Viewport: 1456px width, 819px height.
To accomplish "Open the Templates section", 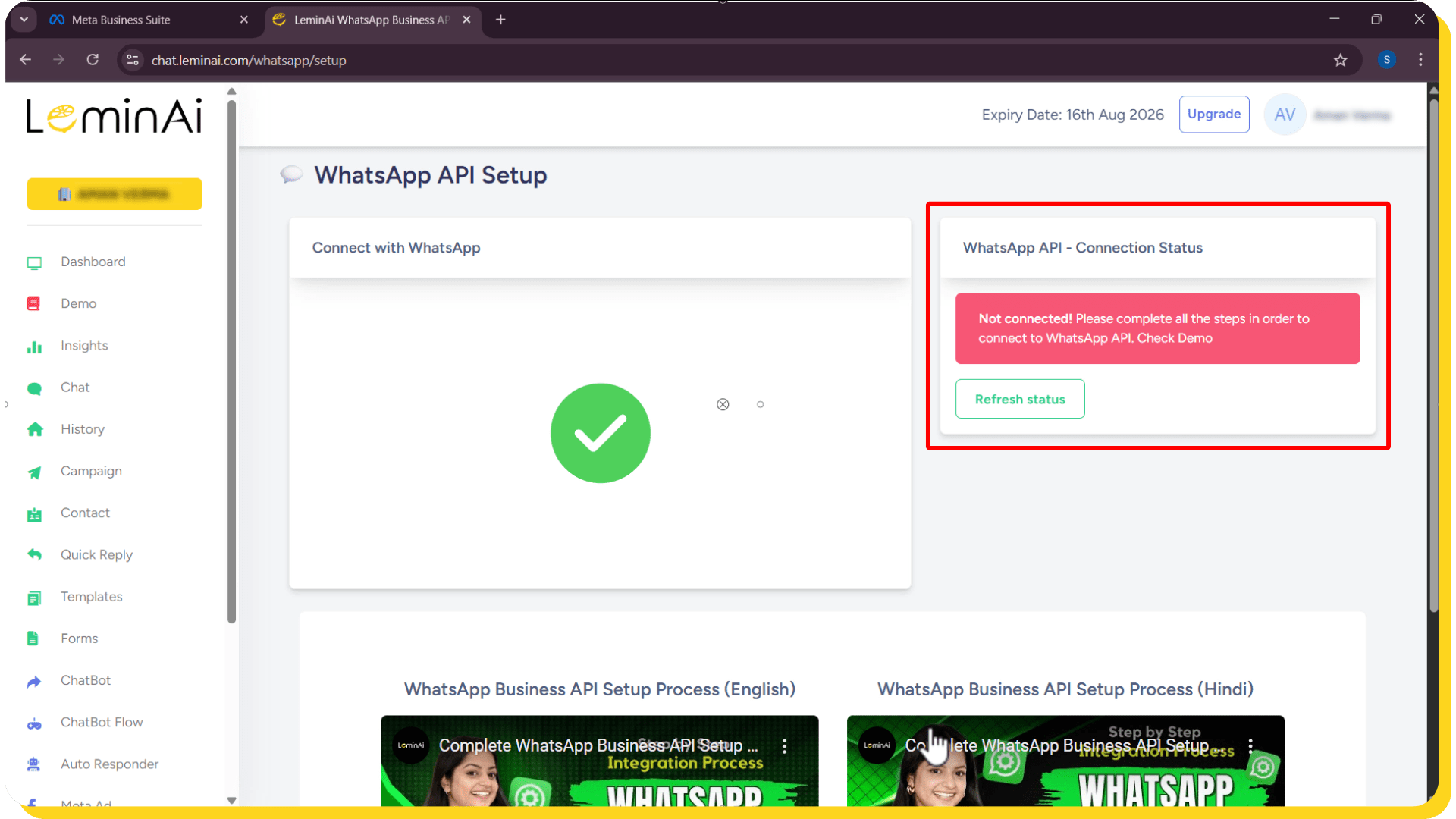I will tap(91, 597).
